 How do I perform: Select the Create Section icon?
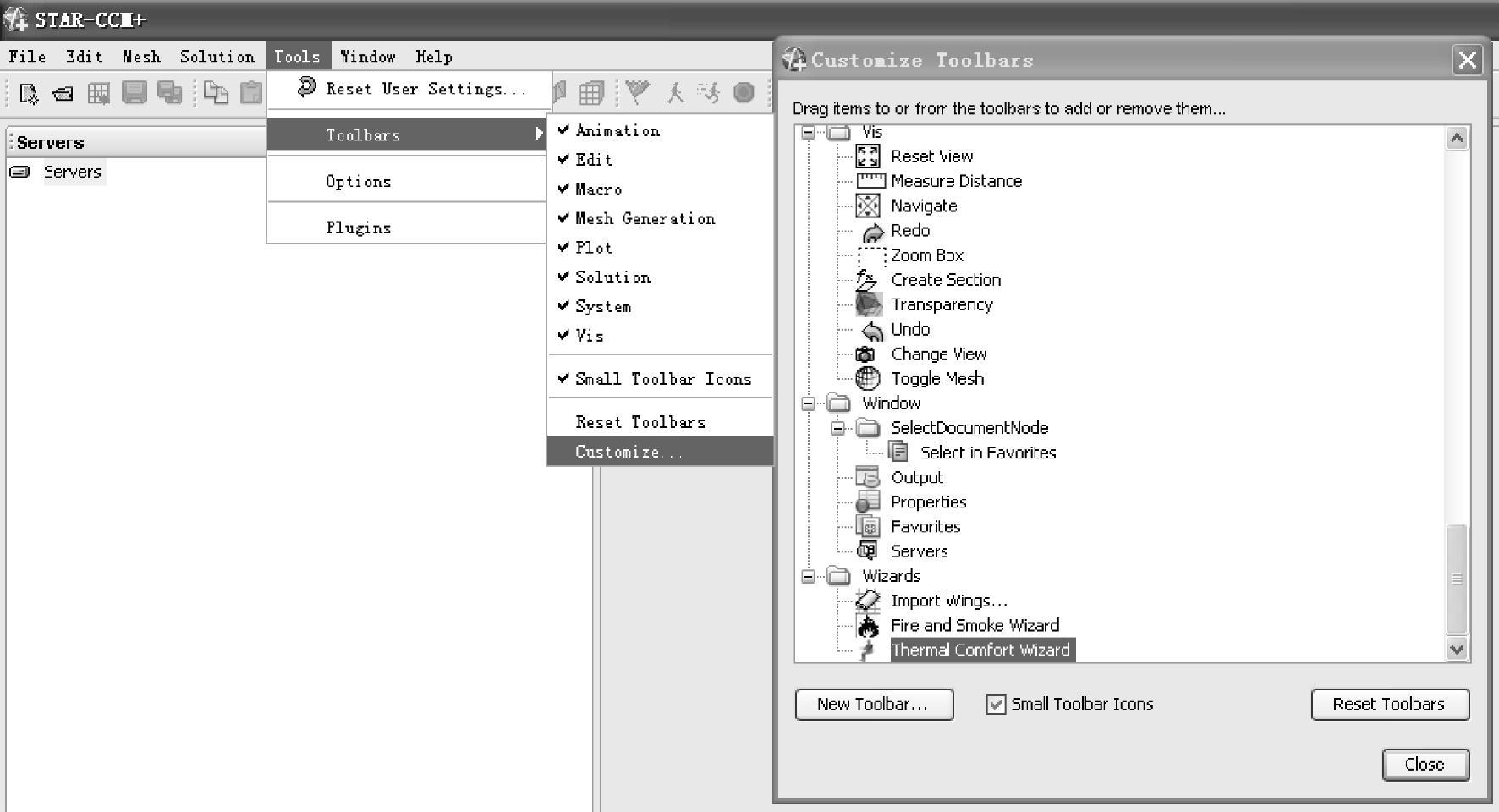[x=866, y=280]
